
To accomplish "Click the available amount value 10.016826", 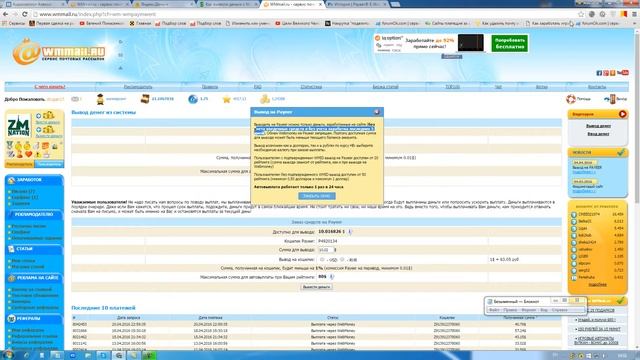I will (331, 232).
